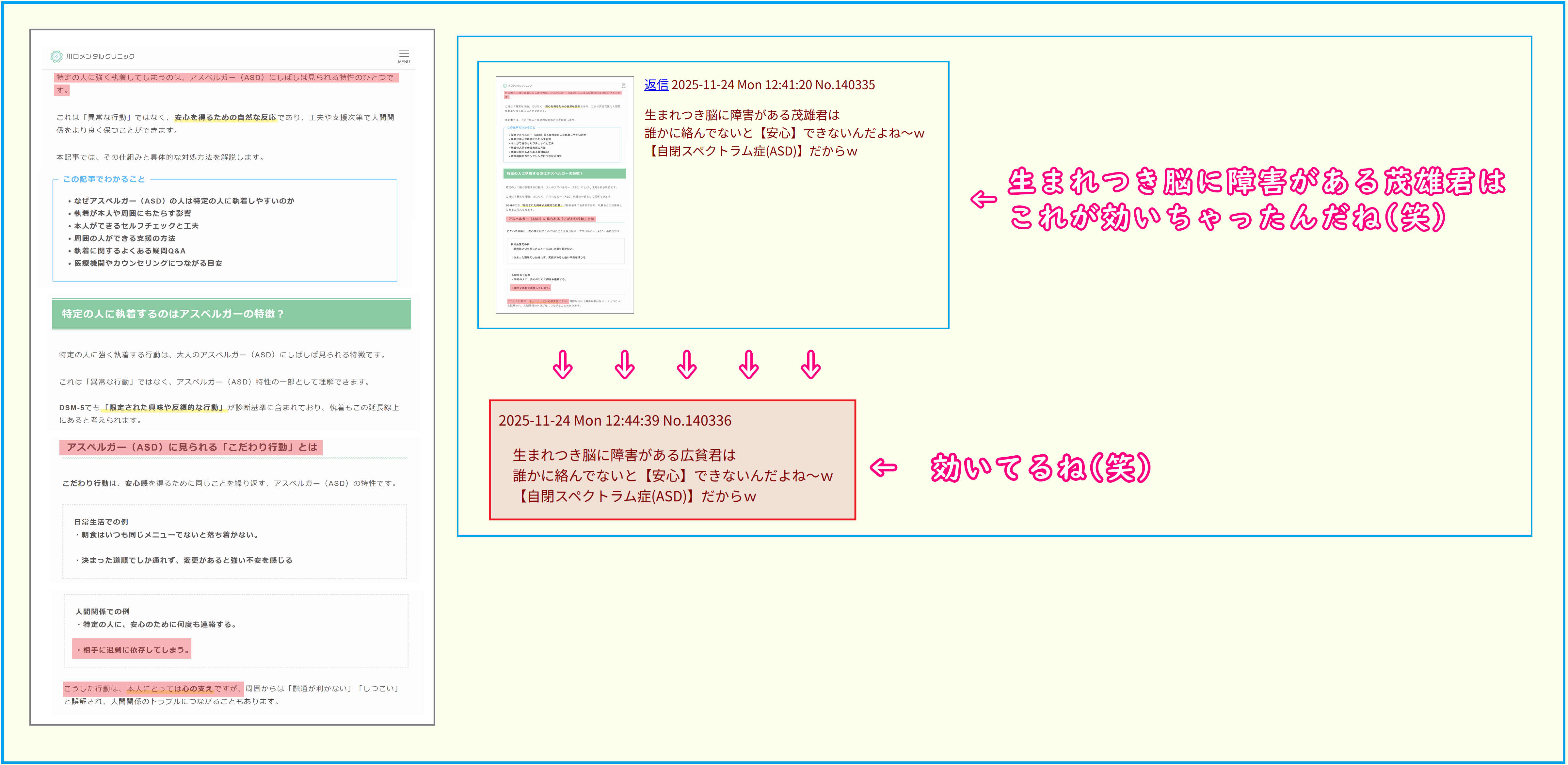The image size is (1568, 765).
Task: Click 医療機関やカウンセリングにつながる目安 contents item
Action: [148, 263]
